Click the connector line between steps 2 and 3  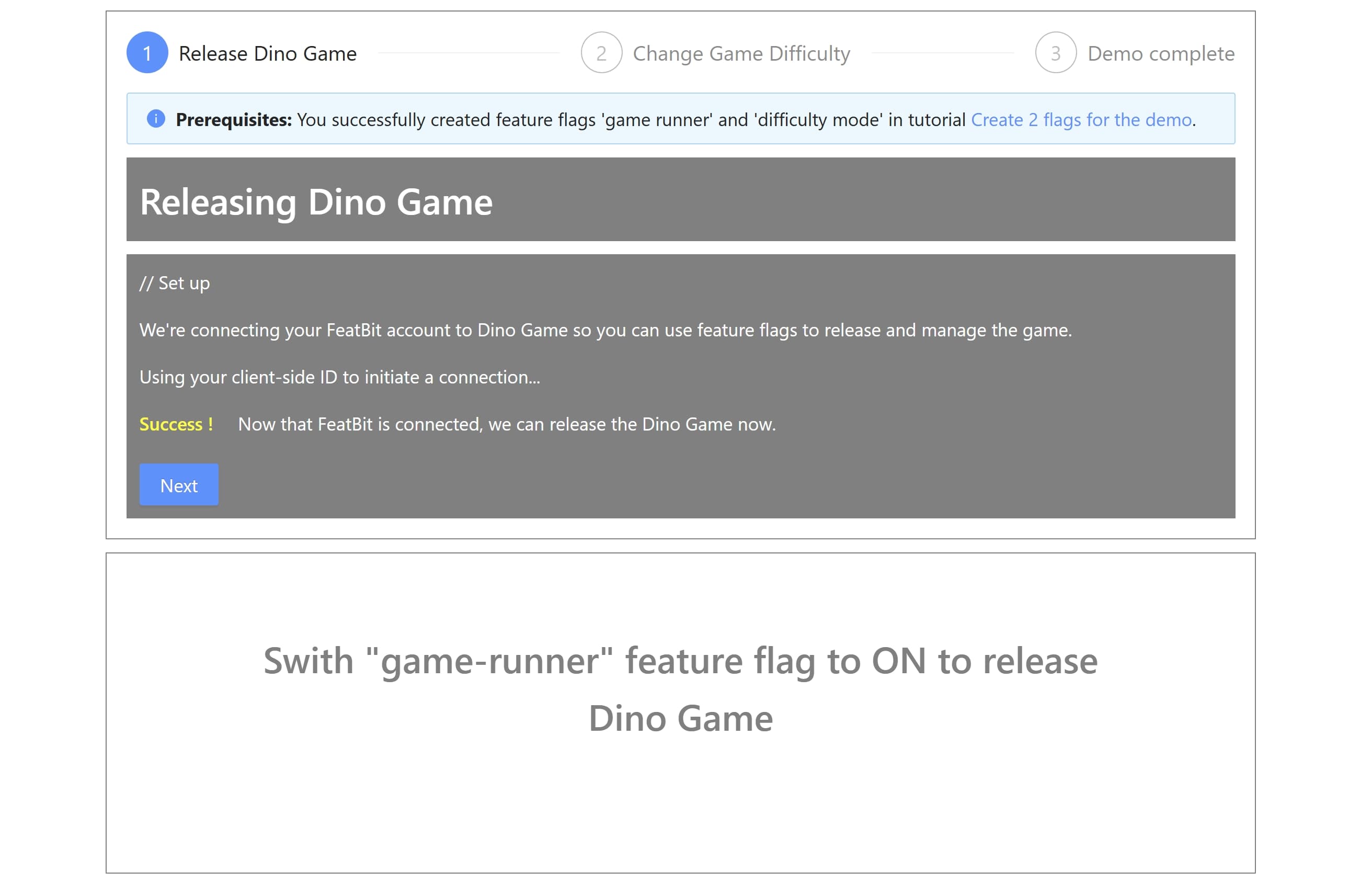(x=943, y=53)
